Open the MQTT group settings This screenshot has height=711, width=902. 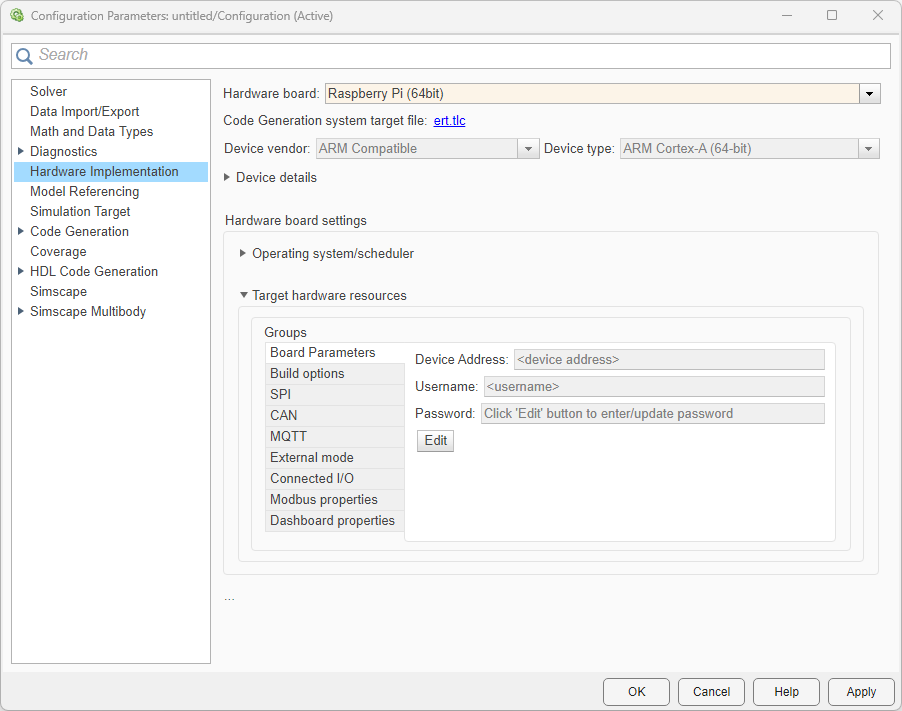tap(288, 436)
